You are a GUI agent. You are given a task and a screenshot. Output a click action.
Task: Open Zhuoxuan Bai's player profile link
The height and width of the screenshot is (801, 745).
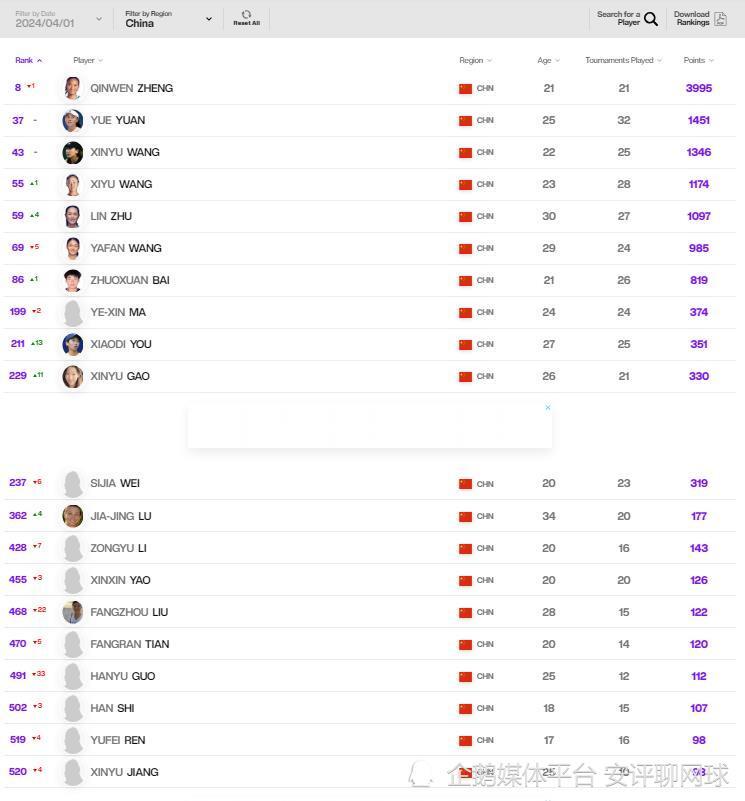pyautogui.click(x=130, y=280)
